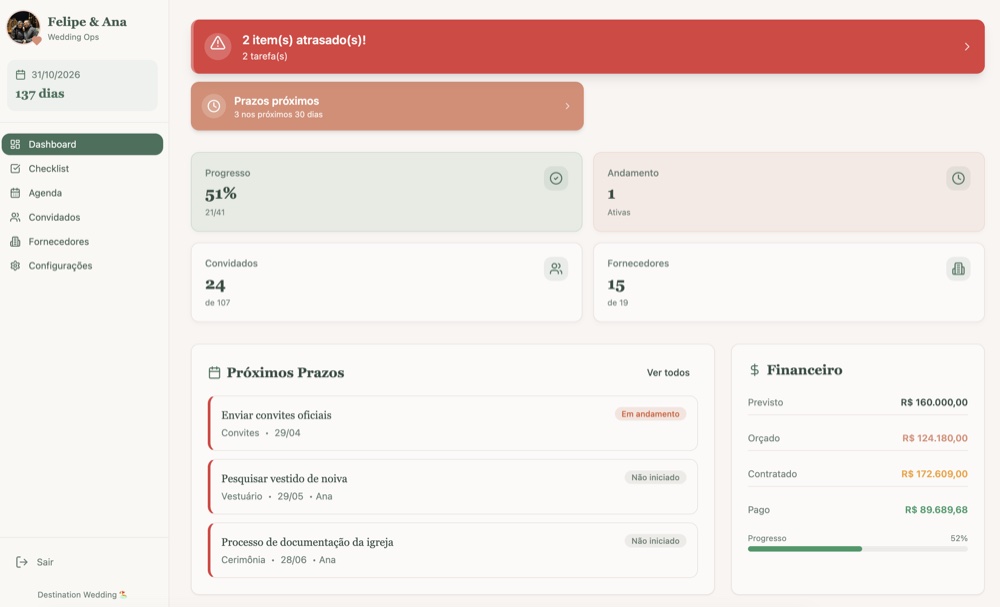Click the Pago value R$ 89.689,68

point(936,510)
